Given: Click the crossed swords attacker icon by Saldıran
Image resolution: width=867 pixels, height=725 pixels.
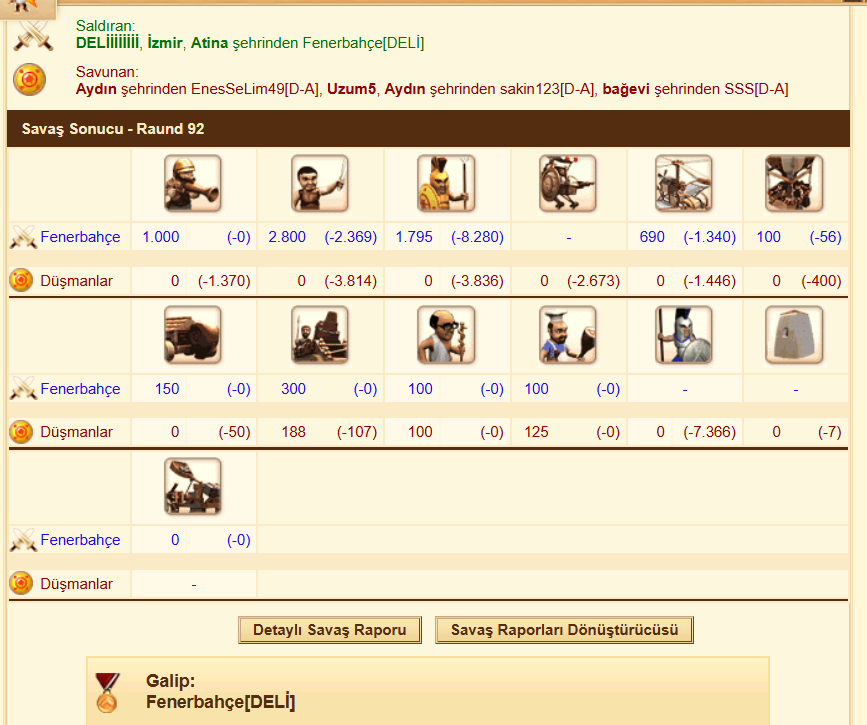Looking at the screenshot, I should 33,35.
